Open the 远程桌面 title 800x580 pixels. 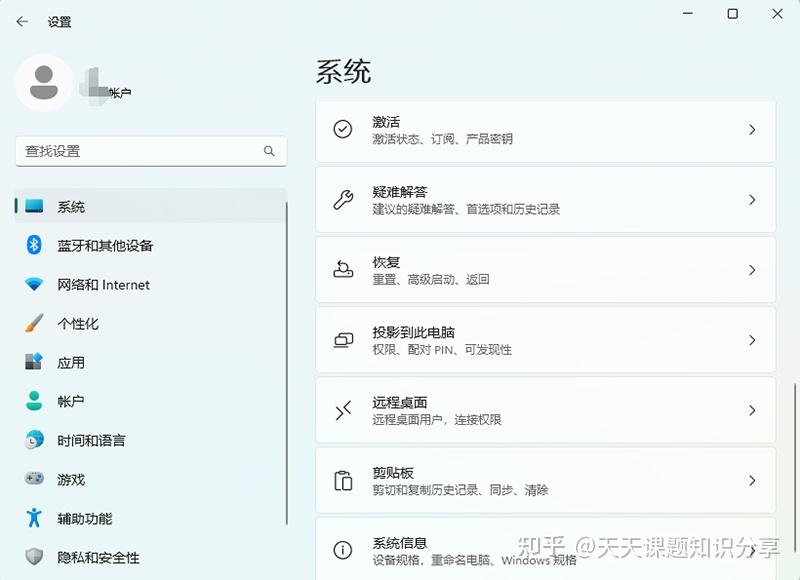pos(400,402)
